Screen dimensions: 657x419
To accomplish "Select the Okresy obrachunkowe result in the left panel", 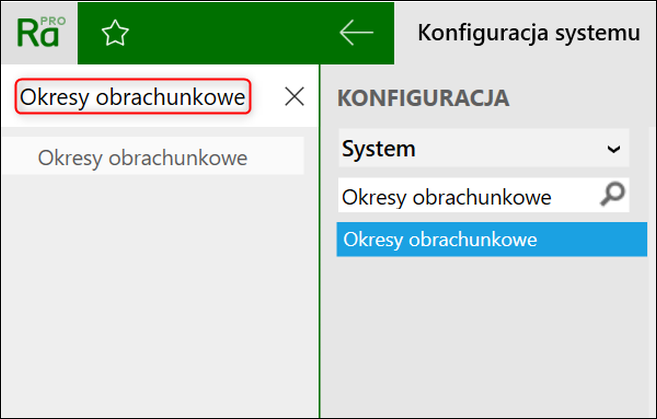I will tap(152, 156).
